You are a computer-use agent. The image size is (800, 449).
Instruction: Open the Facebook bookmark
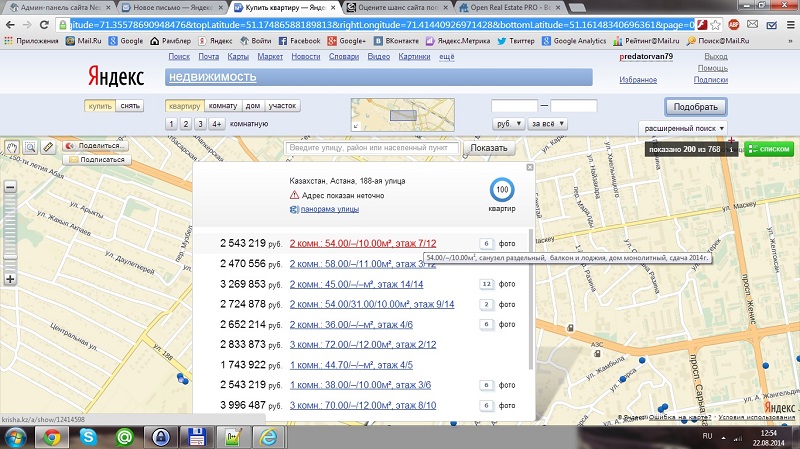point(299,41)
